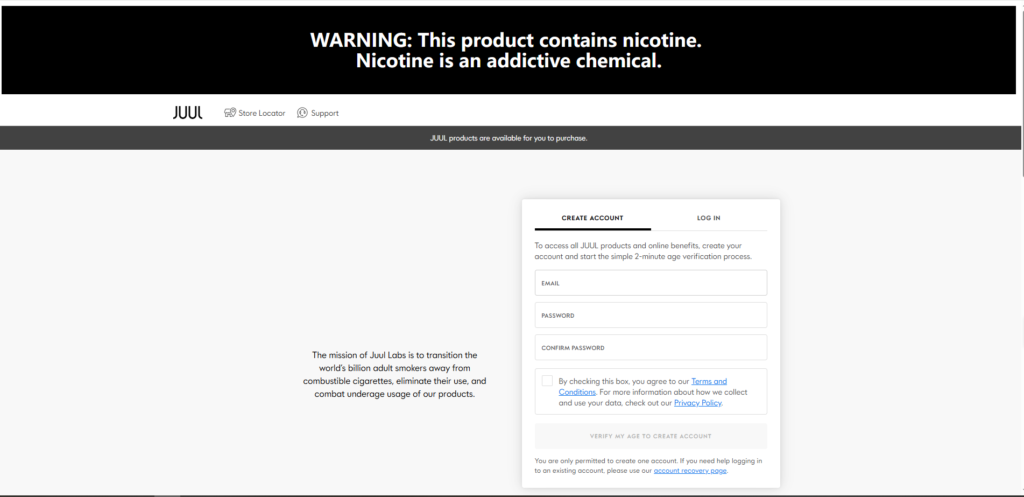Open the Privacy Policy link

point(697,403)
